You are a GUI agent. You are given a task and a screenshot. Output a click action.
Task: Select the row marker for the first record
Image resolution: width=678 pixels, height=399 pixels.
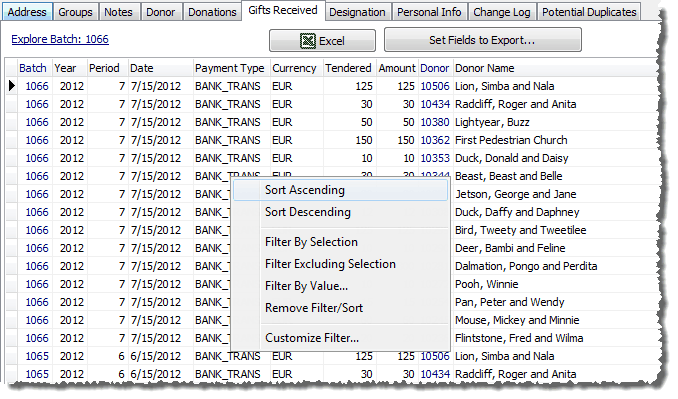[x=12, y=86]
